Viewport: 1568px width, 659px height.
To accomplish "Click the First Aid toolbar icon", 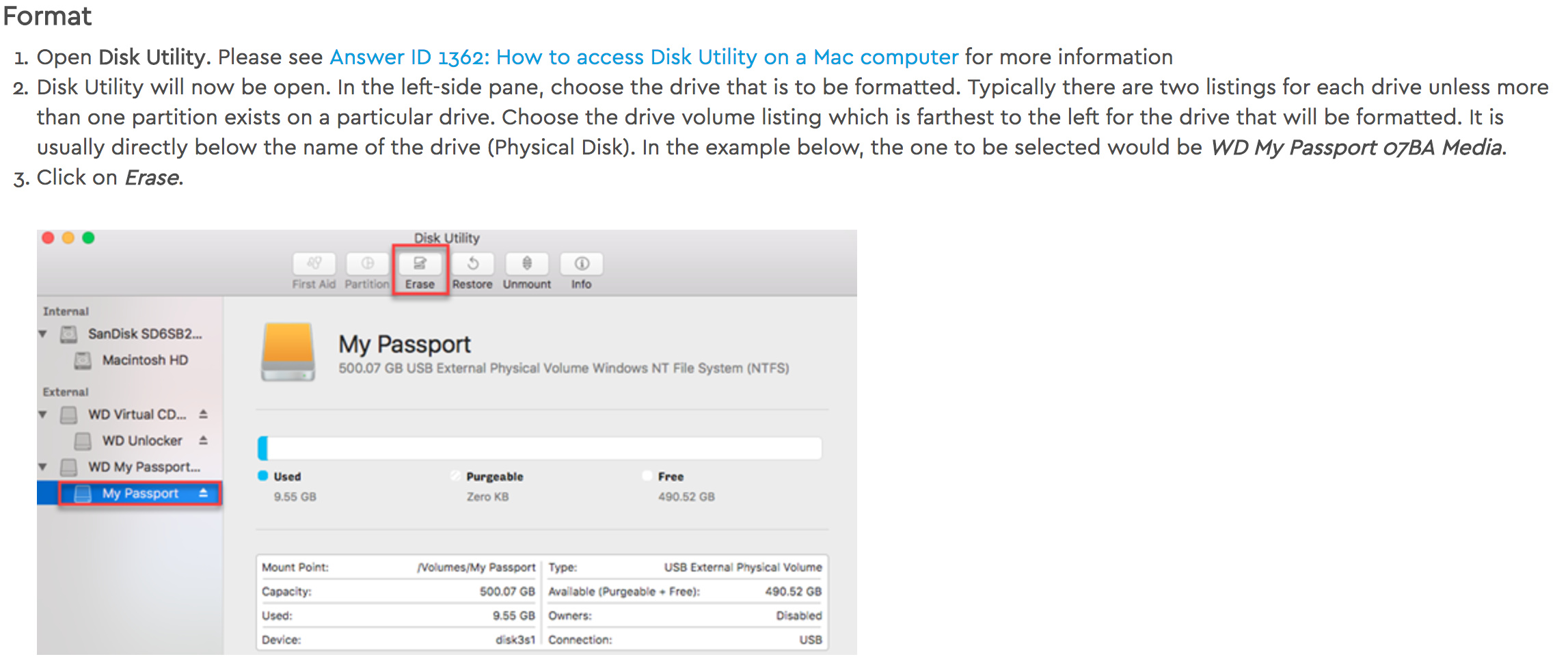I will [314, 264].
